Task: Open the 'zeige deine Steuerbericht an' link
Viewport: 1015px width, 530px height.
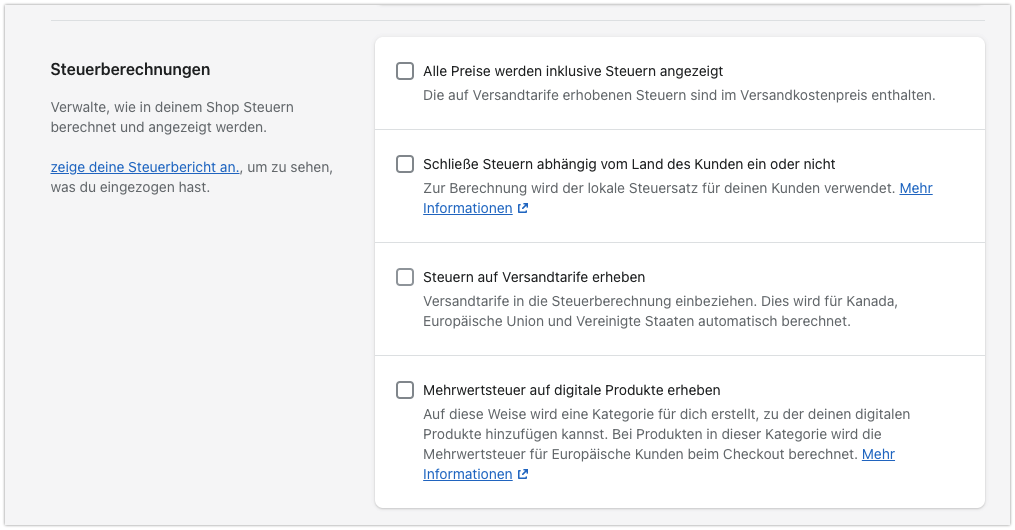Action: tap(146, 168)
